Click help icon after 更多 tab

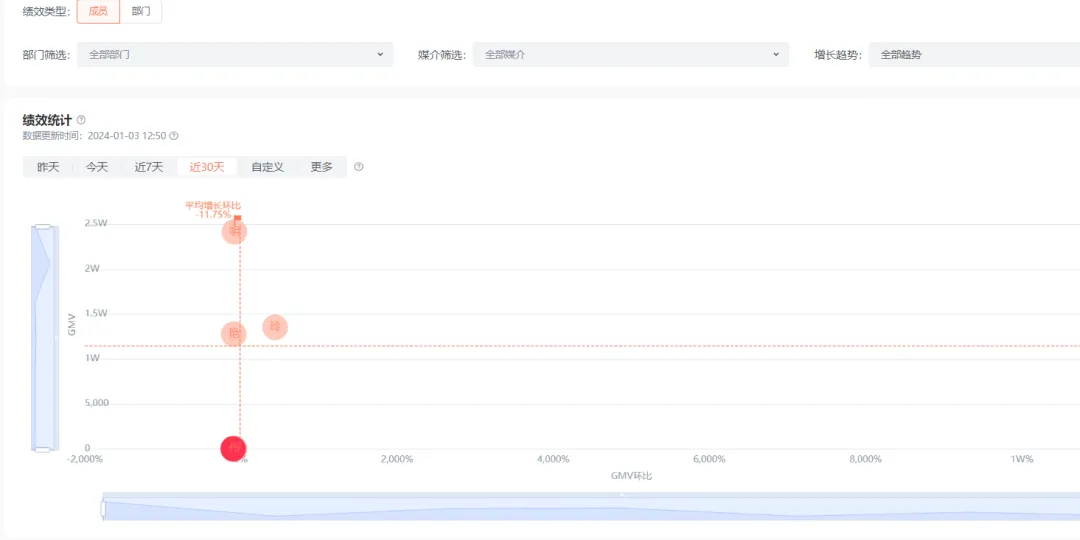[359, 167]
